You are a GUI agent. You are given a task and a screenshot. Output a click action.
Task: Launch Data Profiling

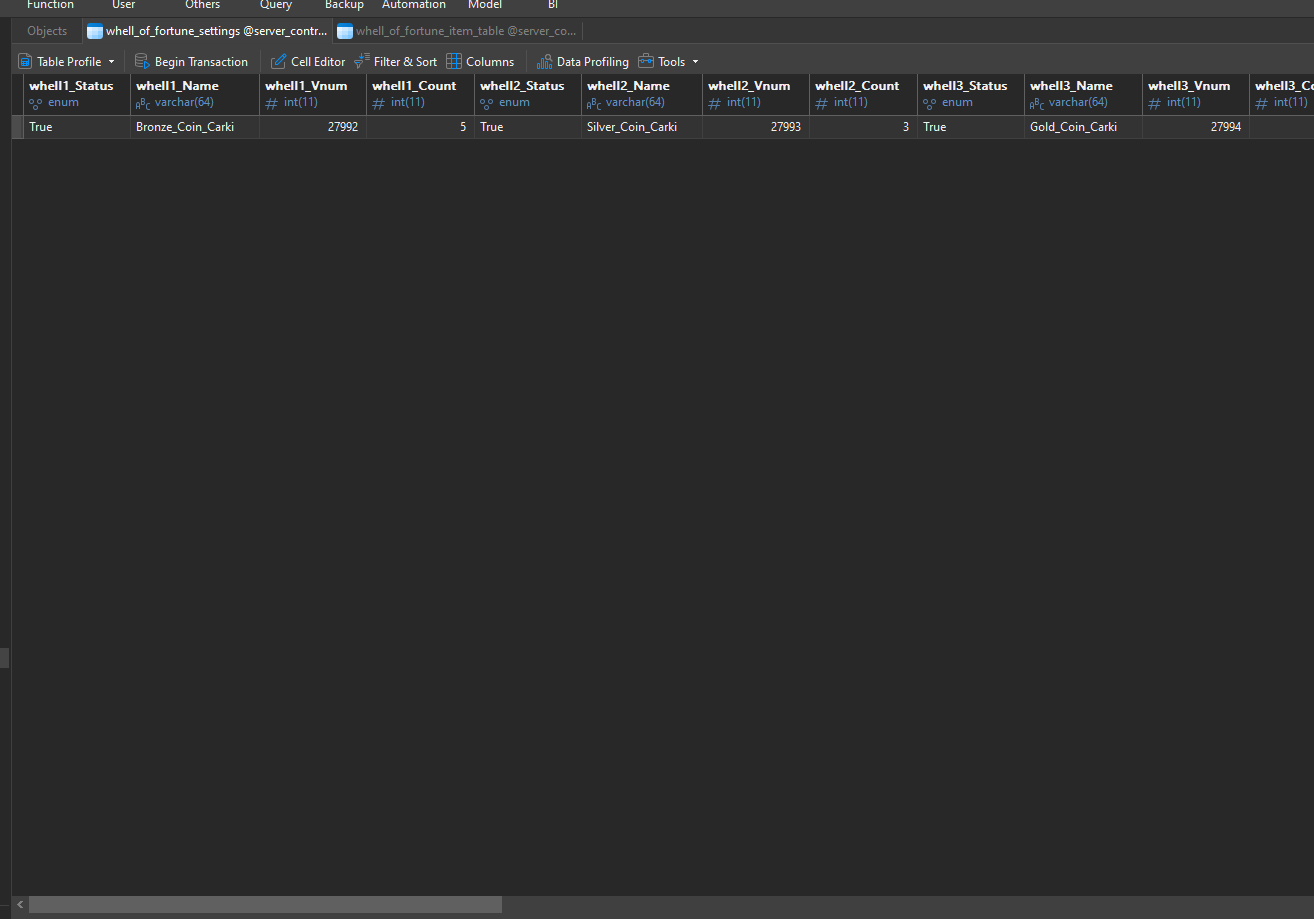click(x=583, y=62)
